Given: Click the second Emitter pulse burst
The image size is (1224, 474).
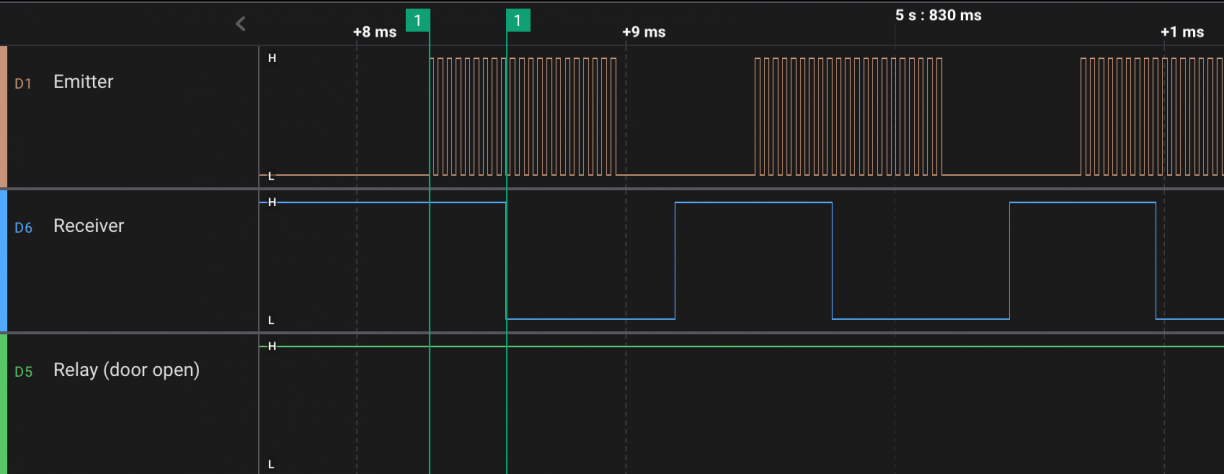Looking at the screenshot, I should coord(848,116).
